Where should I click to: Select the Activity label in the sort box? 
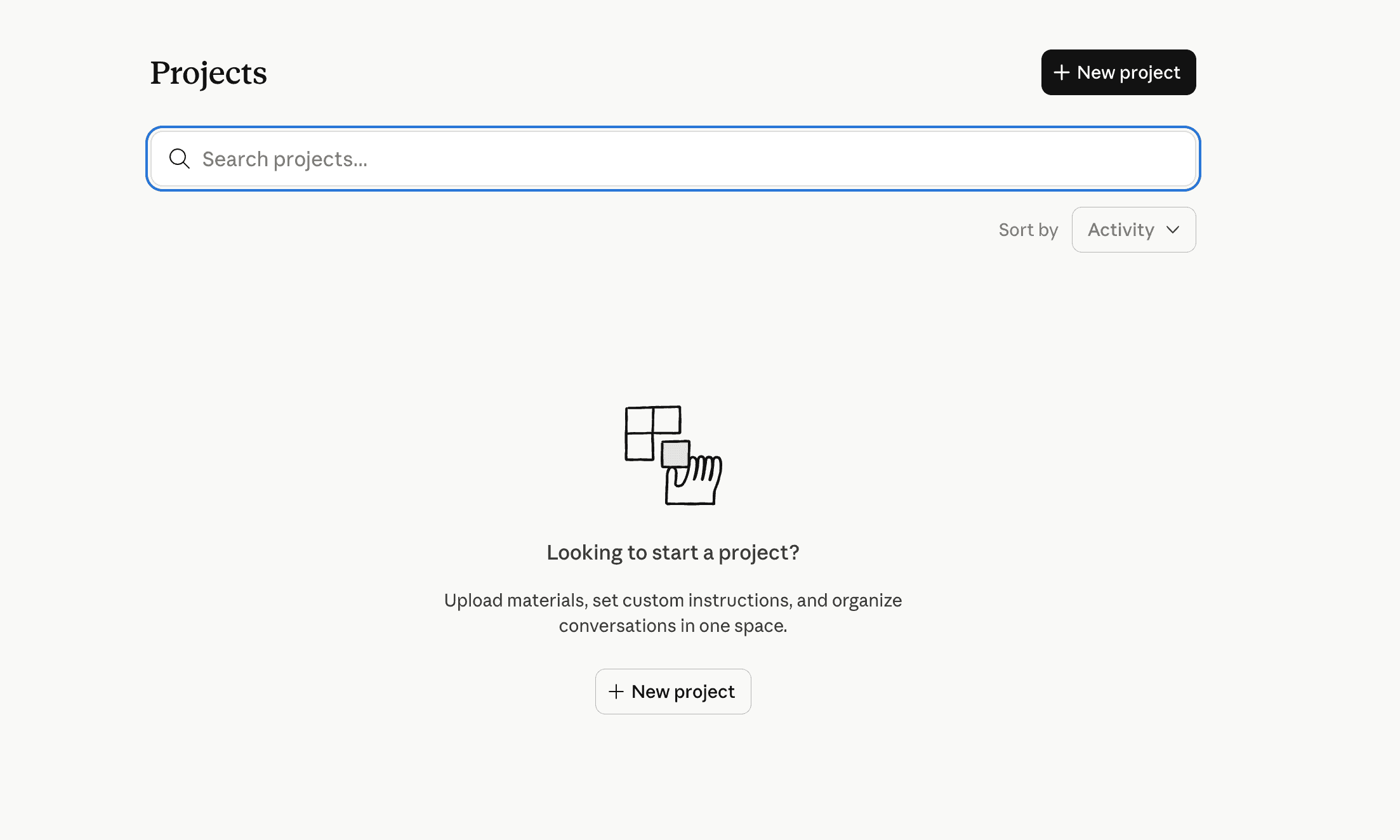[1121, 230]
